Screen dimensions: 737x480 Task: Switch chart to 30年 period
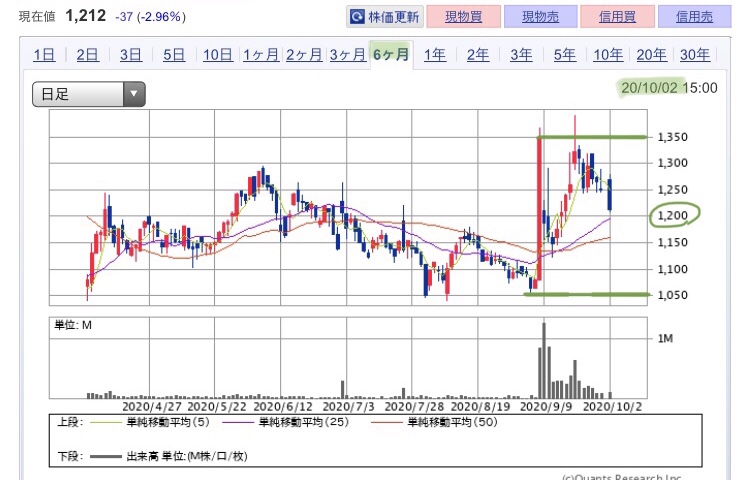pos(695,55)
